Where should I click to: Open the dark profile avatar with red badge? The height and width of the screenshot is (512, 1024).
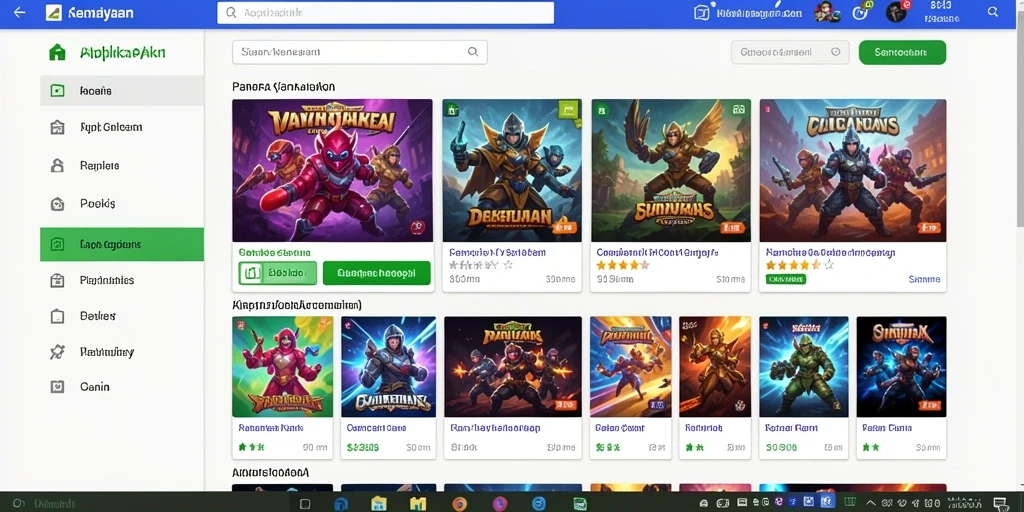pyautogui.click(x=897, y=11)
